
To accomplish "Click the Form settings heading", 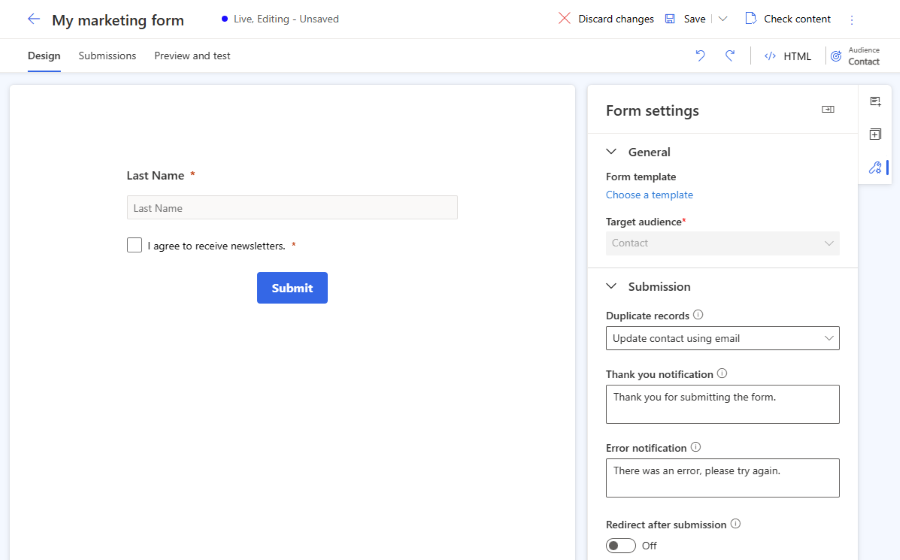I will pyautogui.click(x=653, y=110).
